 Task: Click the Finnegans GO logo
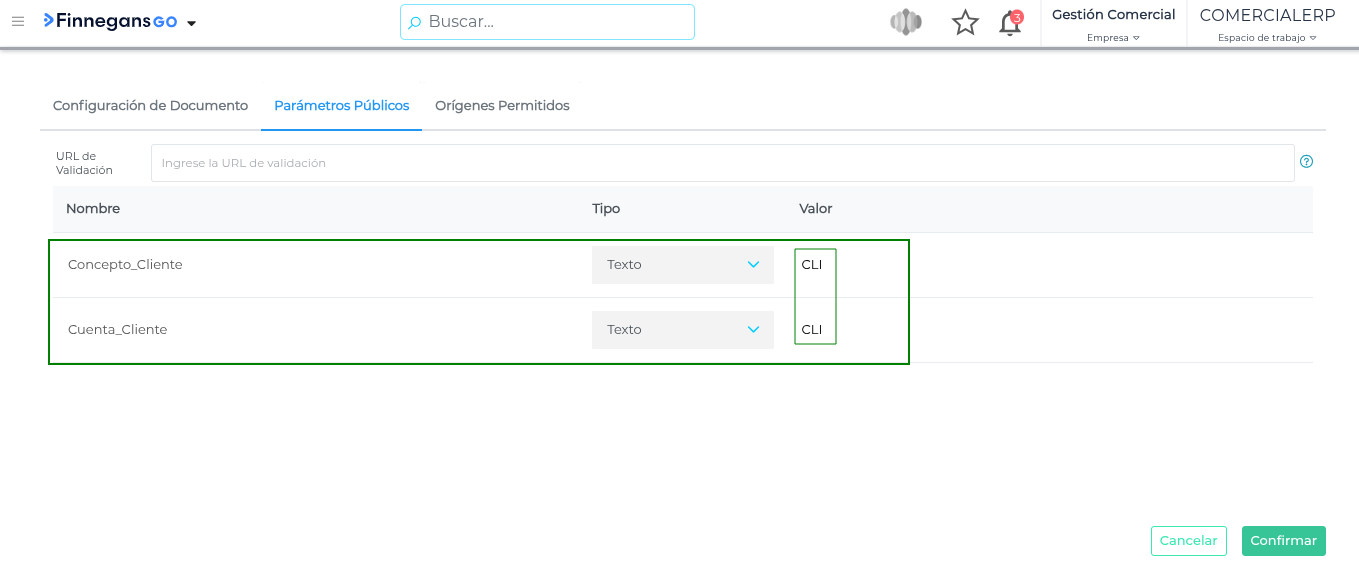coord(110,22)
